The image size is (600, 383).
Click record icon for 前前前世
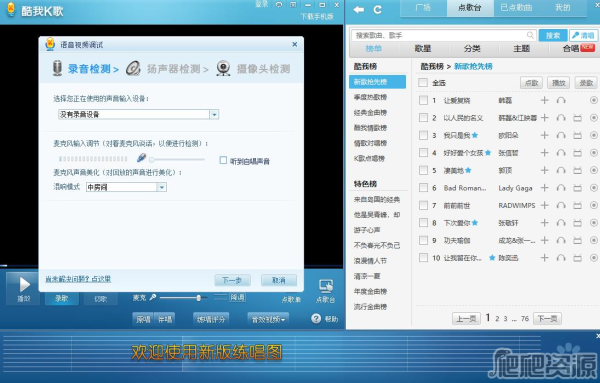tap(593, 205)
